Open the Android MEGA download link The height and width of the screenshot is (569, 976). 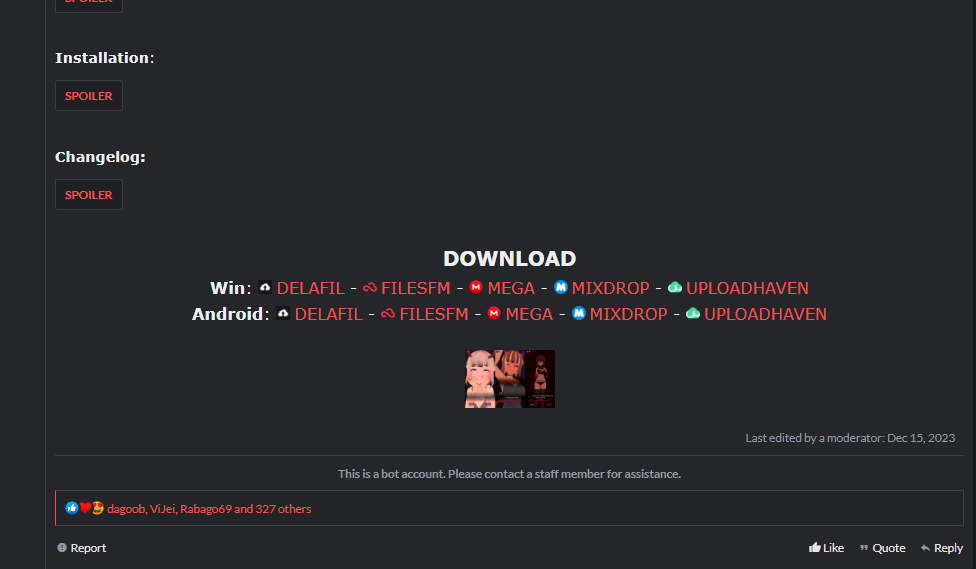coord(529,314)
